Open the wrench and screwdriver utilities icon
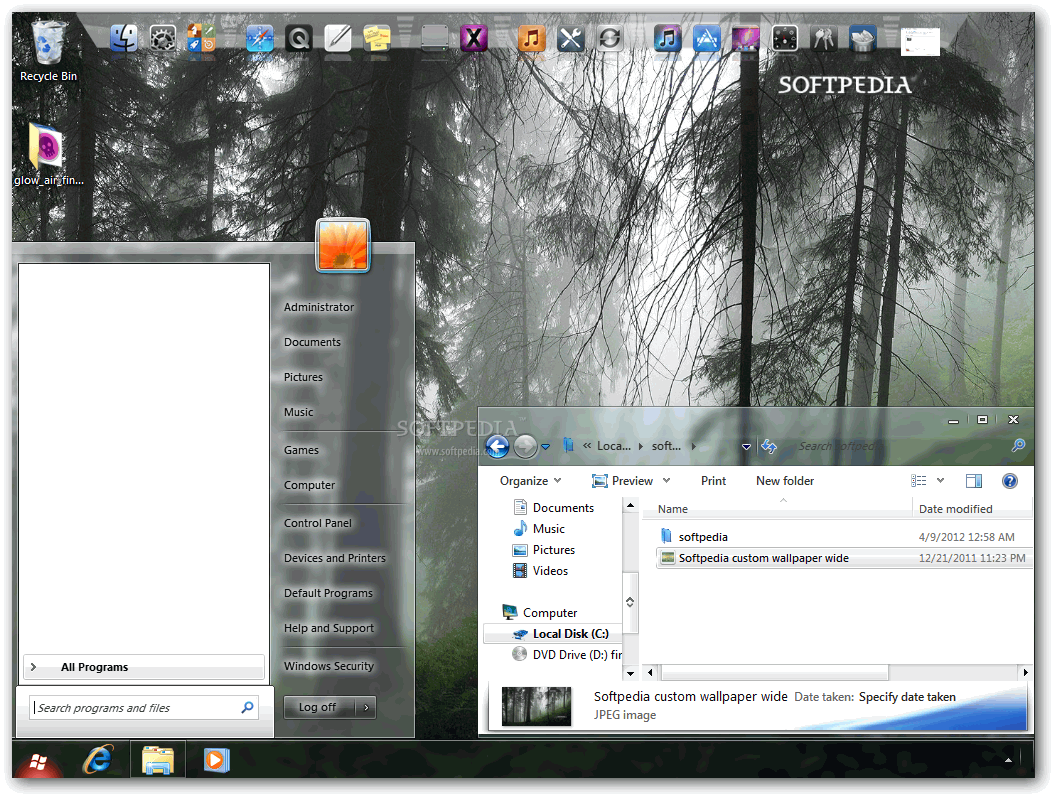This screenshot has width=1055, height=798. [x=571, y=38]
